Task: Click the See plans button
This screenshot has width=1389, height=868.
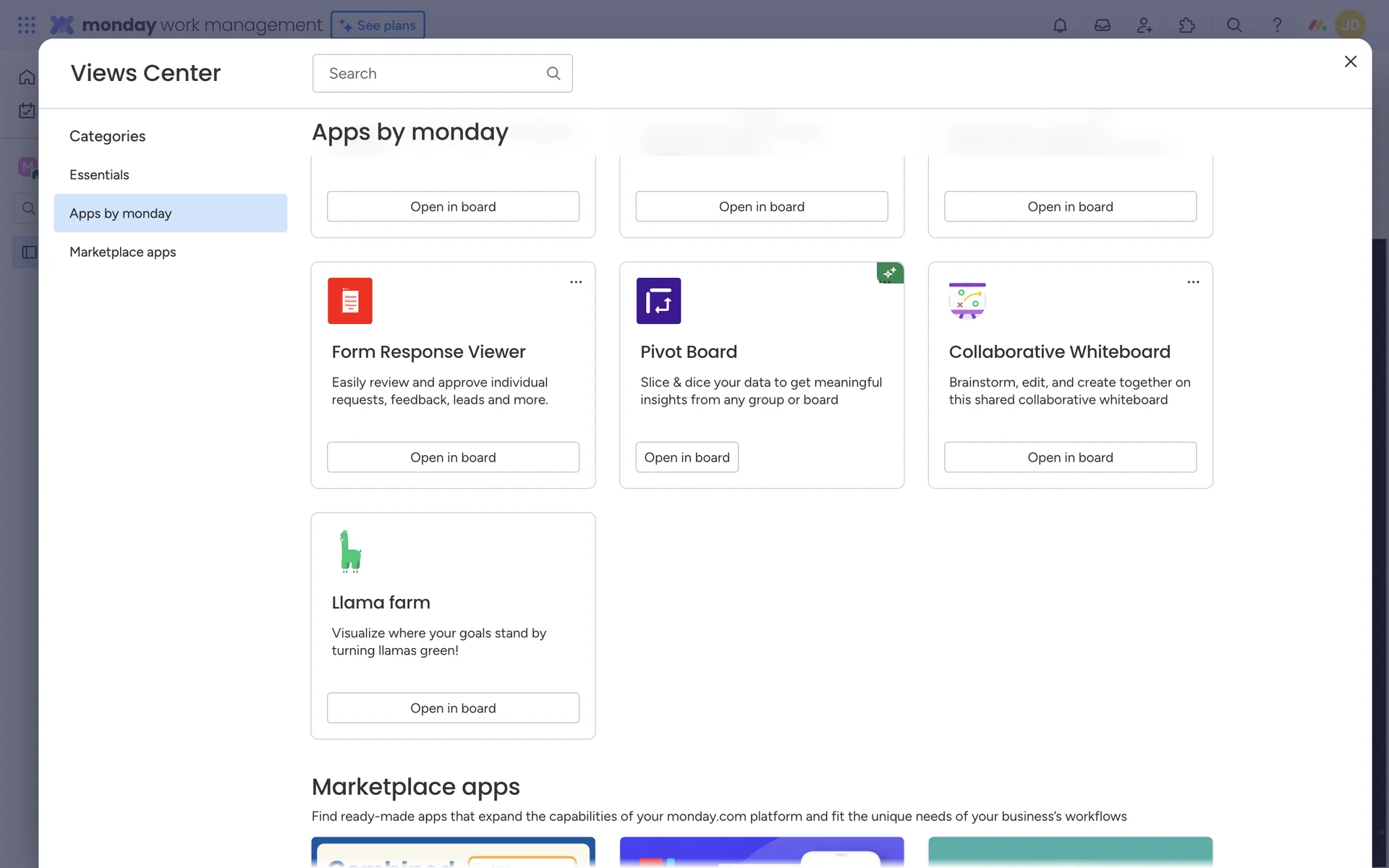Action: tap(378, 25)
